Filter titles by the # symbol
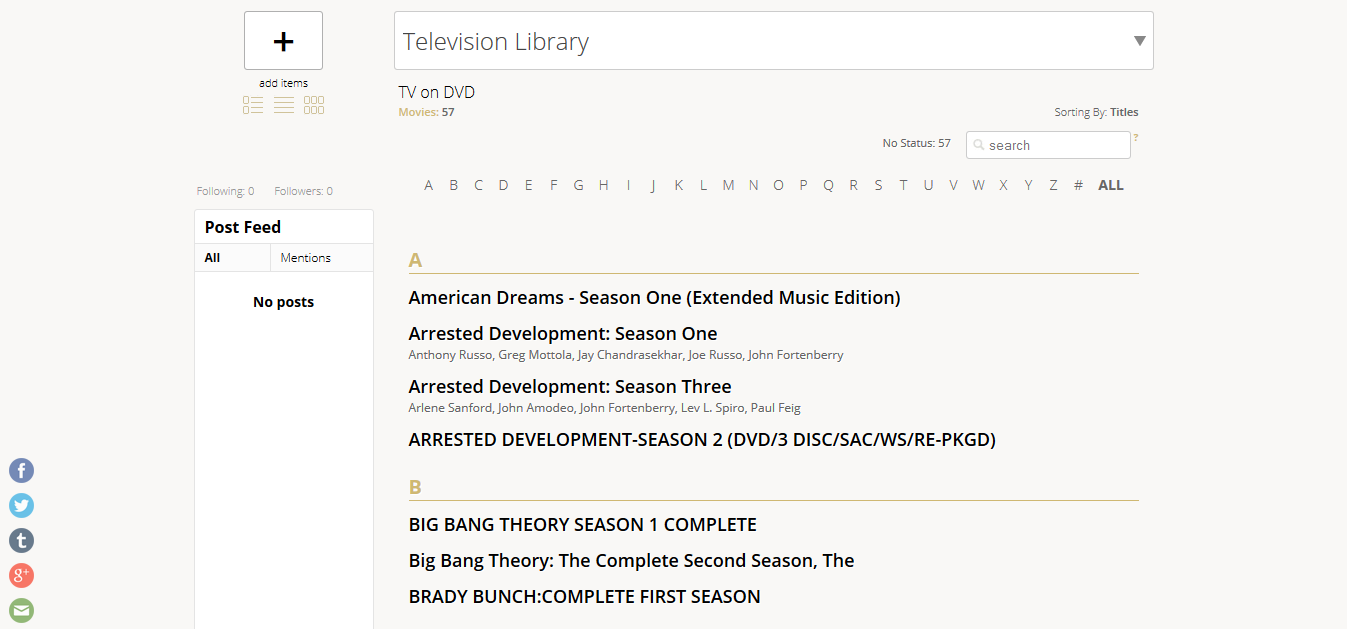 1078,185
